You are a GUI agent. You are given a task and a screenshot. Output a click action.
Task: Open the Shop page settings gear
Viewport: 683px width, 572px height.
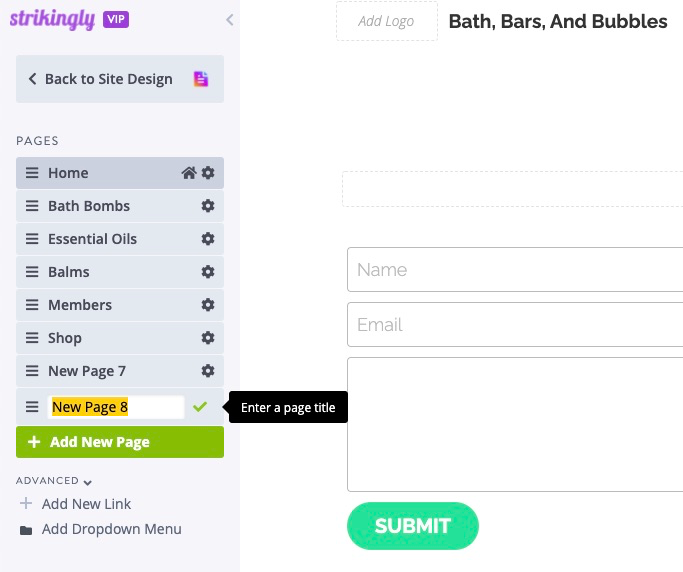coord(208,338)
